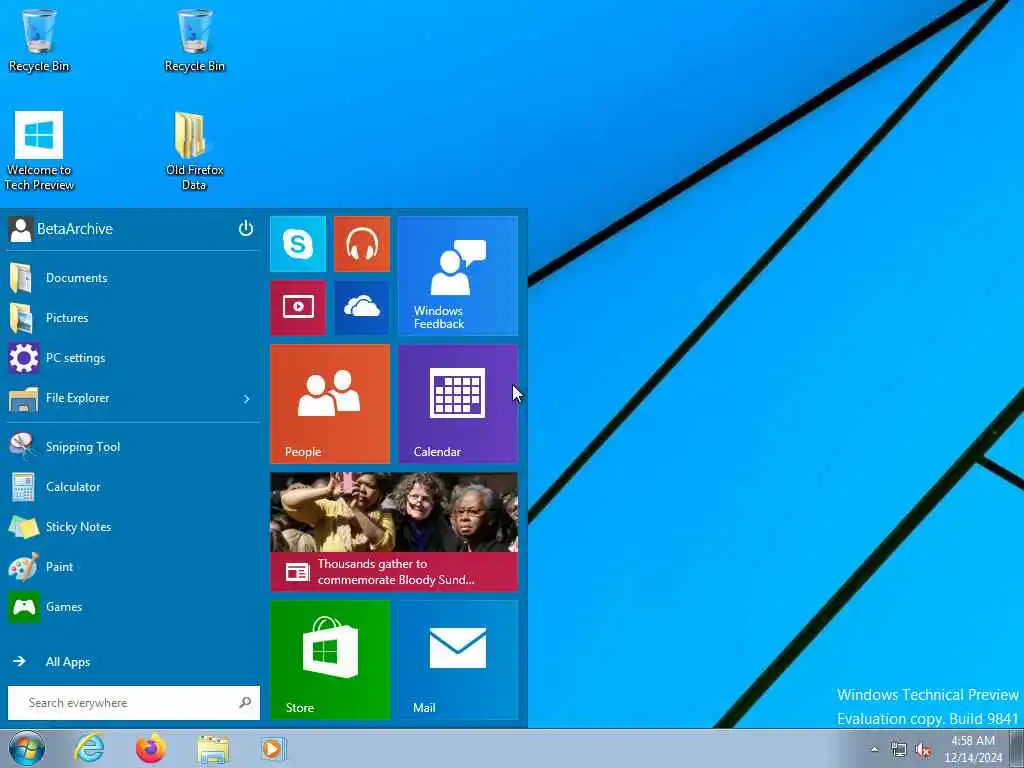Open the Music headphones tile

click(362, 244)
